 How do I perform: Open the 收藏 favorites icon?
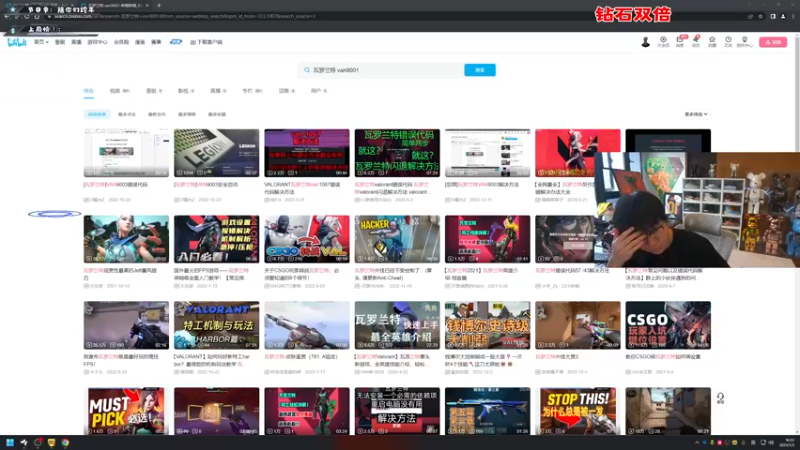(712, 42)
